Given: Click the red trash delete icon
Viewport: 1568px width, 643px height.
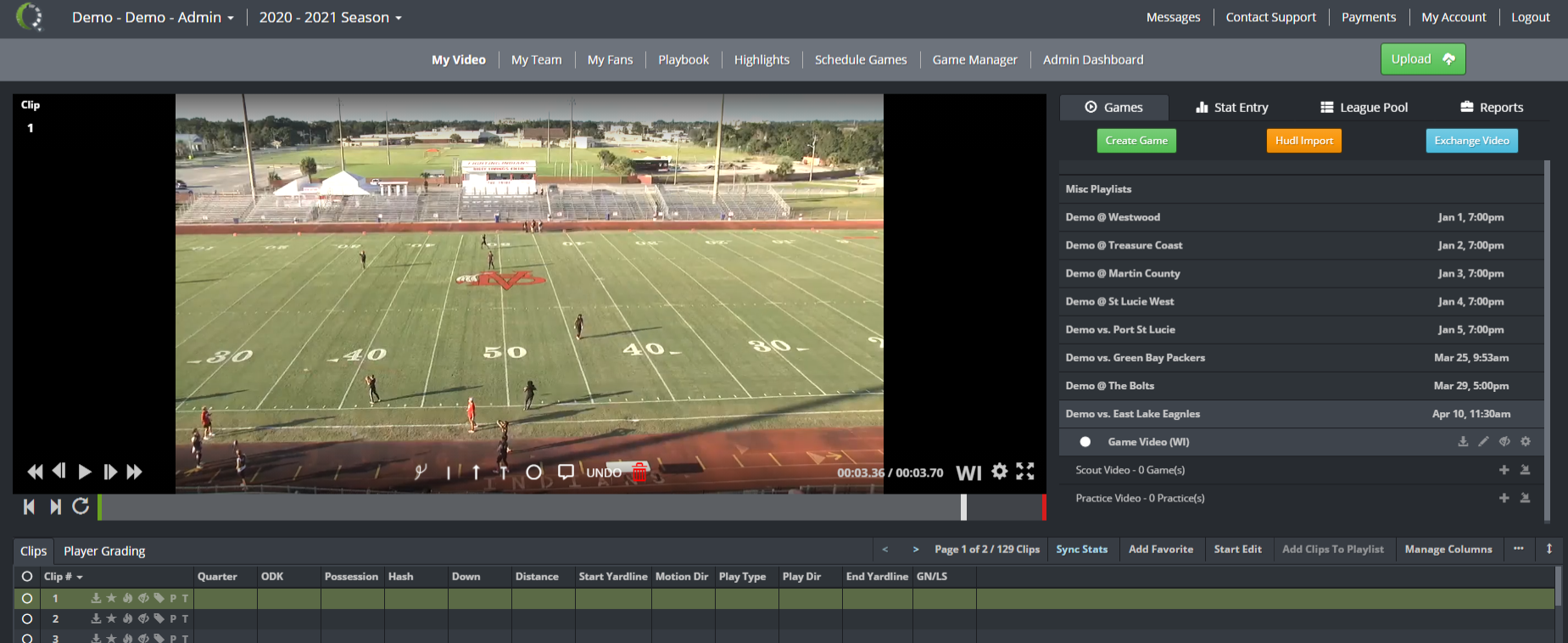Looking at the screenshot, I should click(x=639, y=472).
